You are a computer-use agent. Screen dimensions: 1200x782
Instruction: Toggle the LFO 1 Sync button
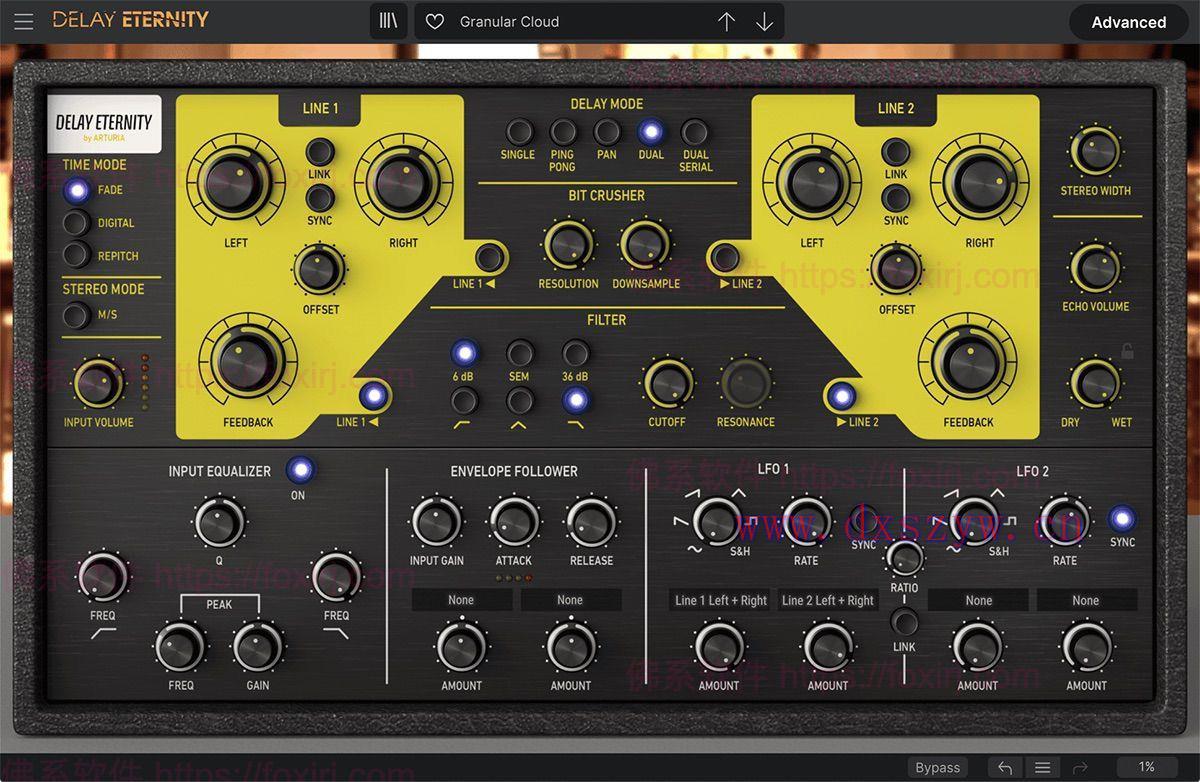coord(864,520)
